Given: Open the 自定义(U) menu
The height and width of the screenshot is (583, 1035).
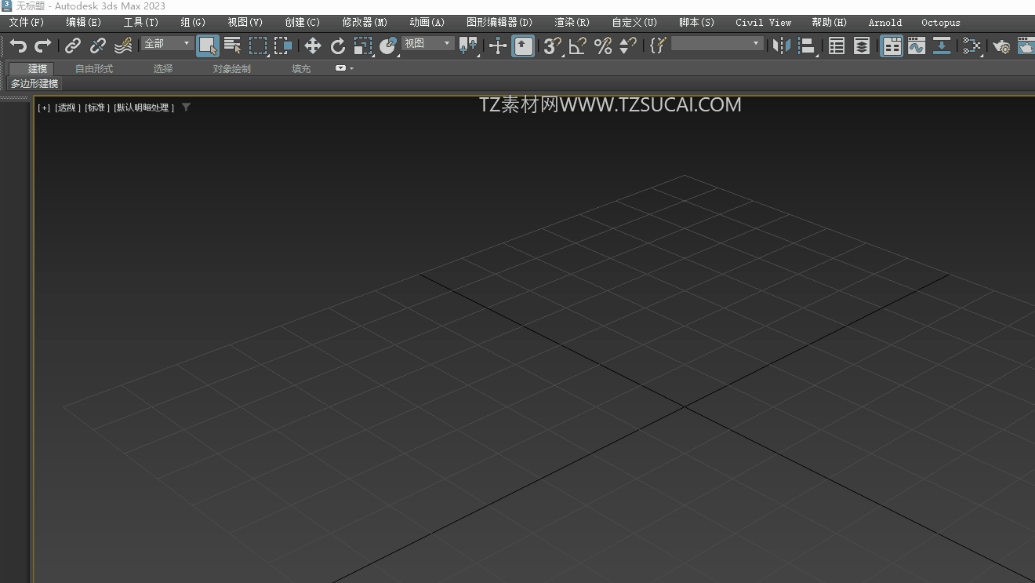Looking at the screenshot, I should [634, 22].
